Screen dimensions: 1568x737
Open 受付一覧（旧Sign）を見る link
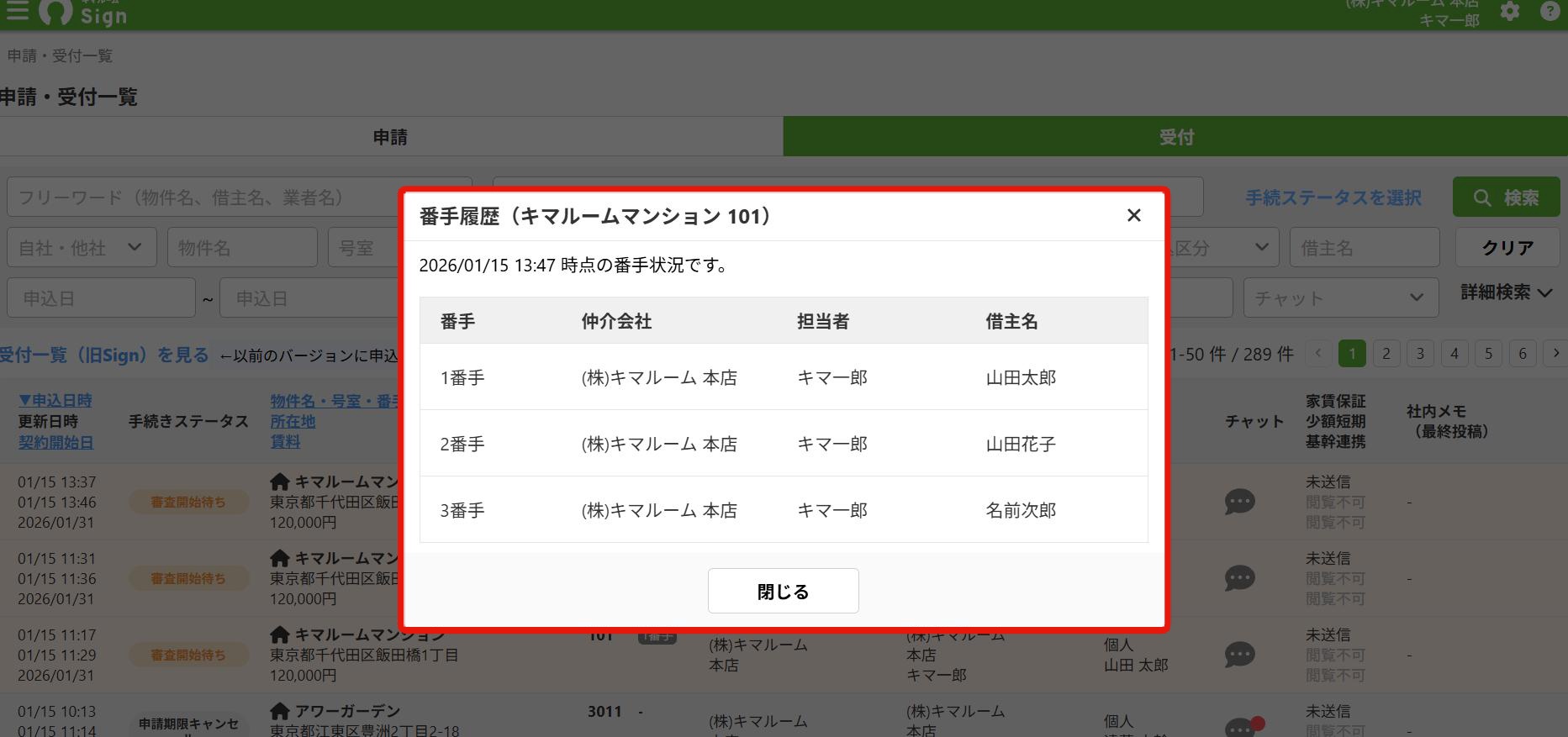[104, 355]
